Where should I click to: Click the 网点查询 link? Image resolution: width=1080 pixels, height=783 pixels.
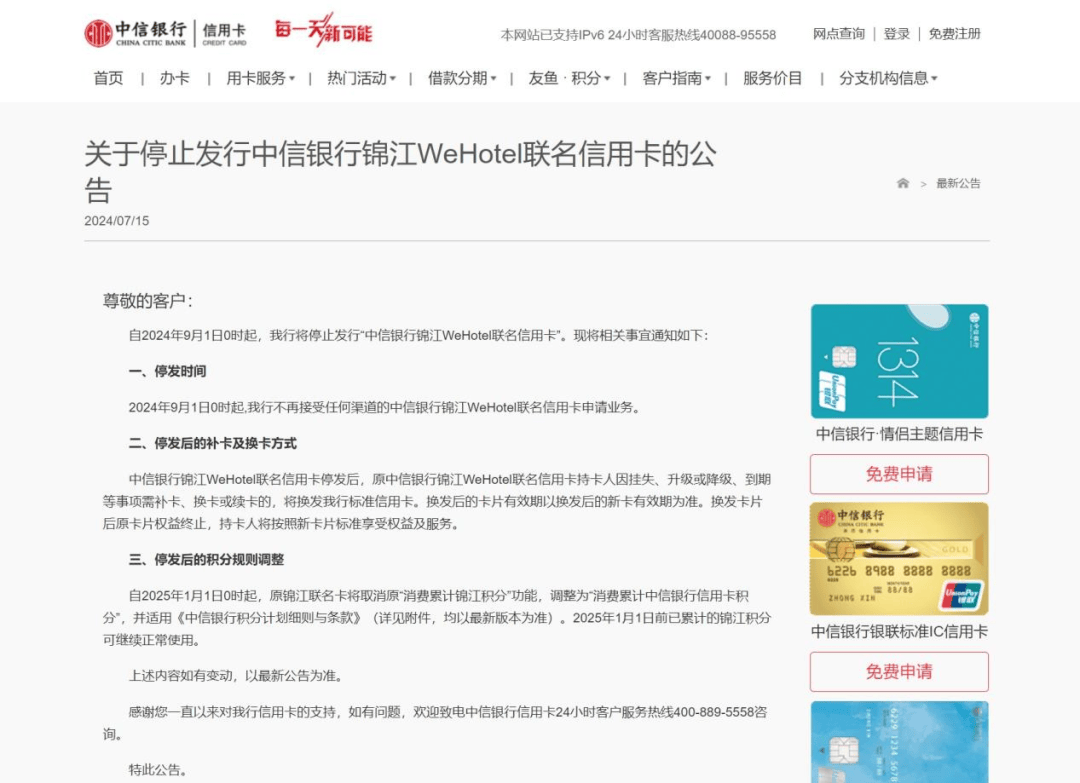pos(838,34)
